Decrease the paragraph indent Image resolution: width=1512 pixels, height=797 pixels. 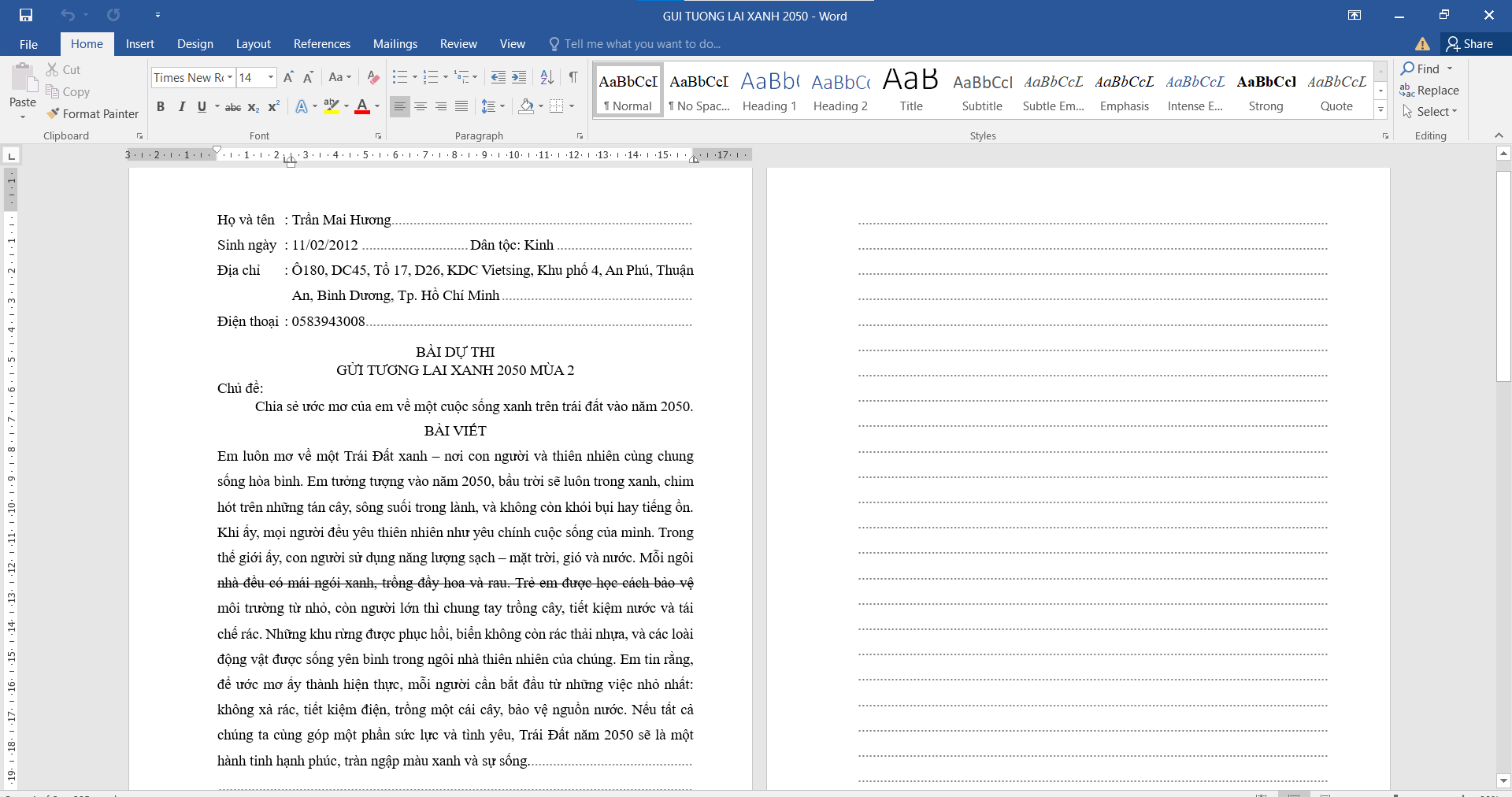click(x=498, y=77)
